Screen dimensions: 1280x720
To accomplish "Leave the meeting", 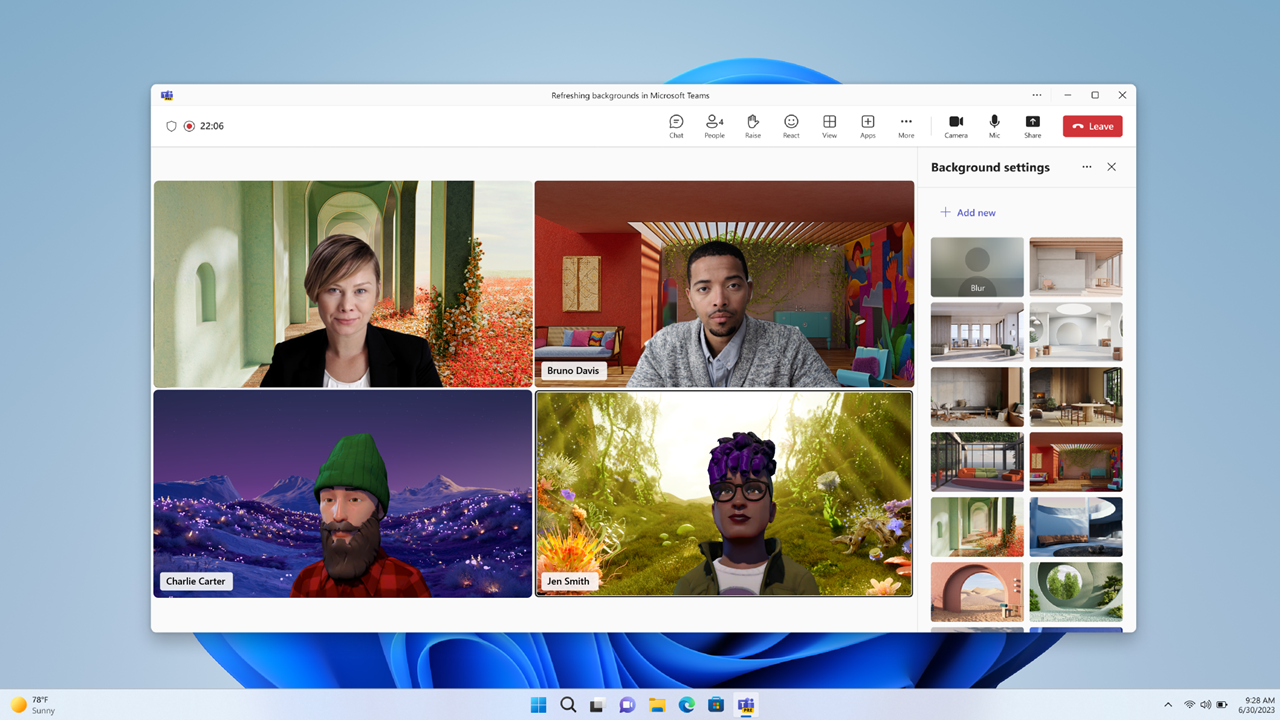I will [1092, 126].
